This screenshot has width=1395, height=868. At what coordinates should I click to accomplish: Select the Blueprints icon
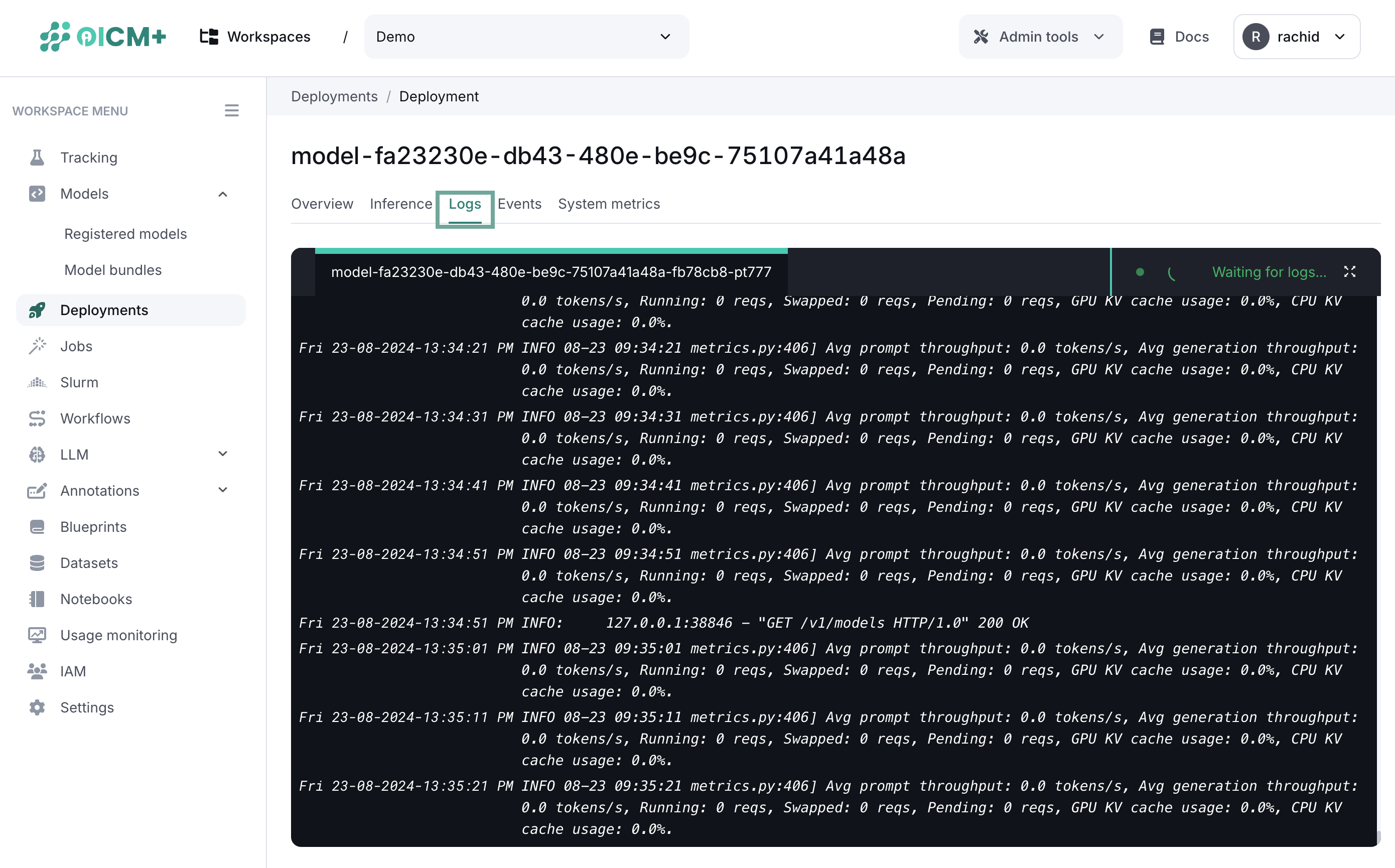point(37,526)
